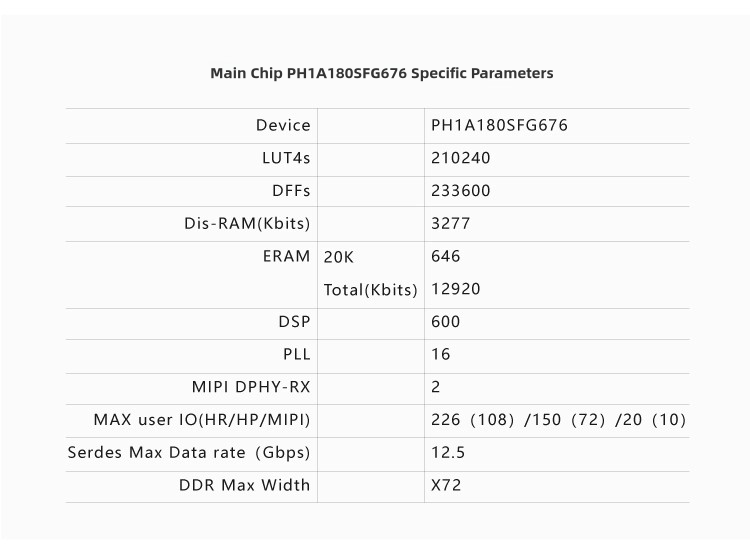Select the ERAM row label

click(286, 256)
